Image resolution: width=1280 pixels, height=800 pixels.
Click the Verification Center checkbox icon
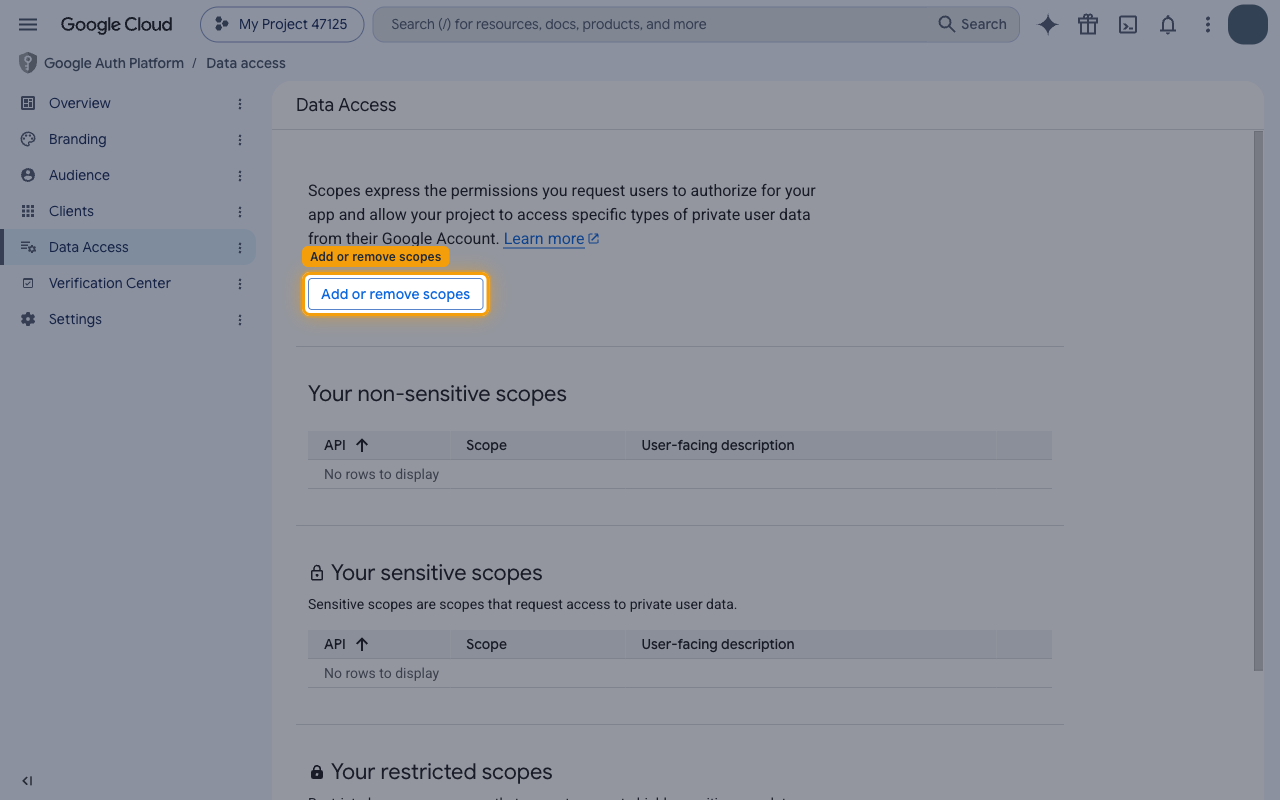(x=28, y=283)
